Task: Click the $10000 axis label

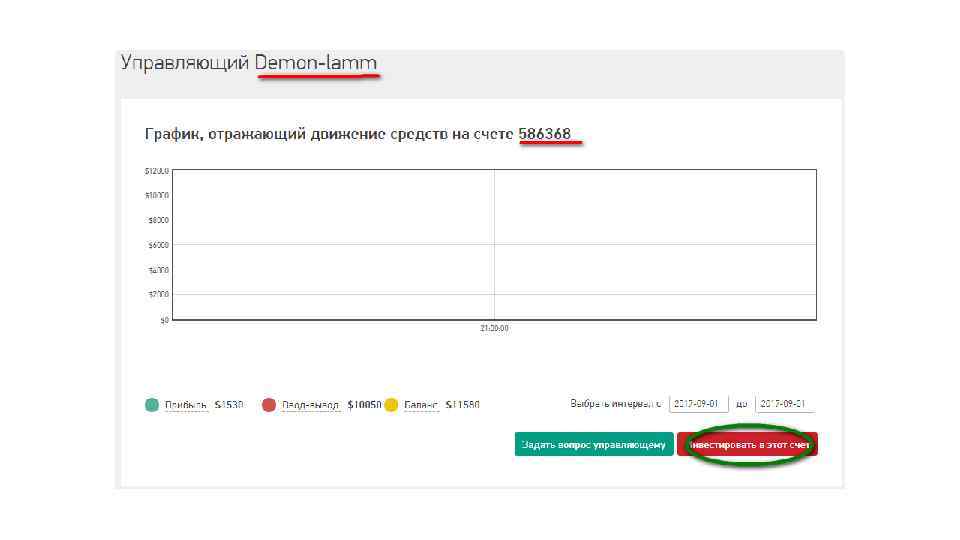Action: pyautogui.click(x=157, y=195)
